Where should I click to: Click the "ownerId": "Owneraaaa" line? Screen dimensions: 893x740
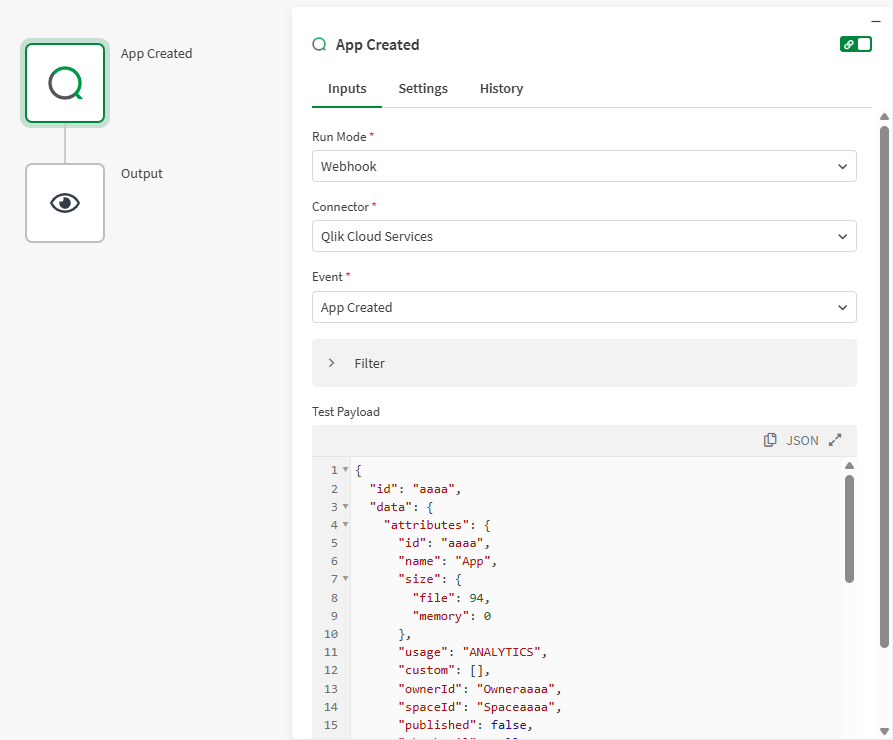(480, 689)
